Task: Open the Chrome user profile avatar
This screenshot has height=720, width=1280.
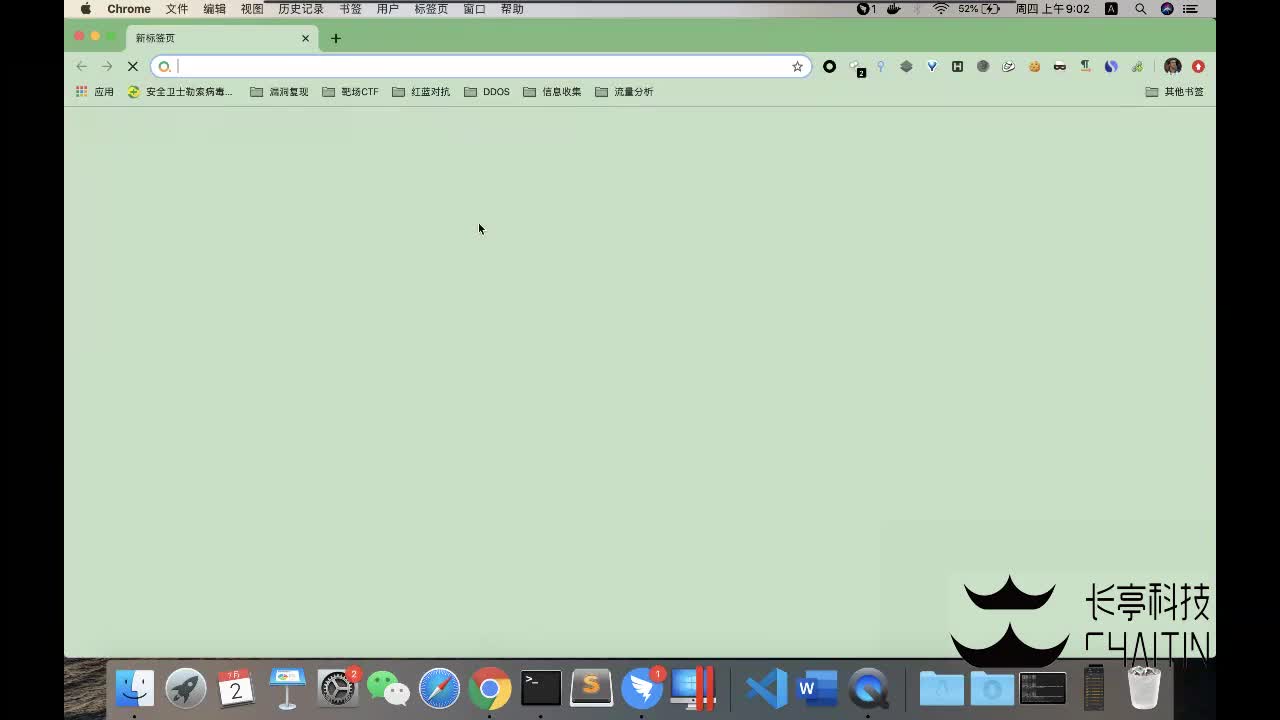Action: 1173,66
